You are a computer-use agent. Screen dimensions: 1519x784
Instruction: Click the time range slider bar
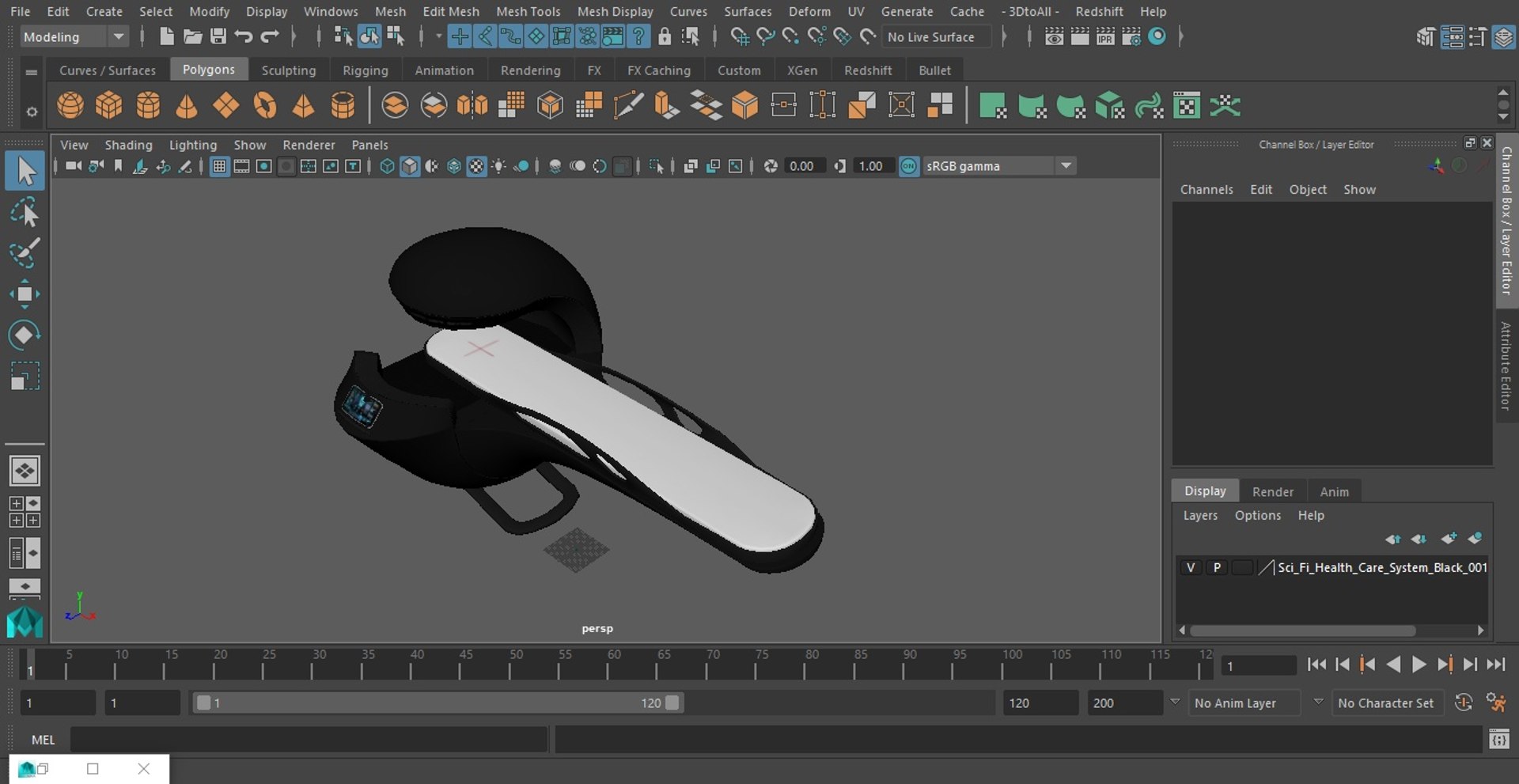coord(438,703)
